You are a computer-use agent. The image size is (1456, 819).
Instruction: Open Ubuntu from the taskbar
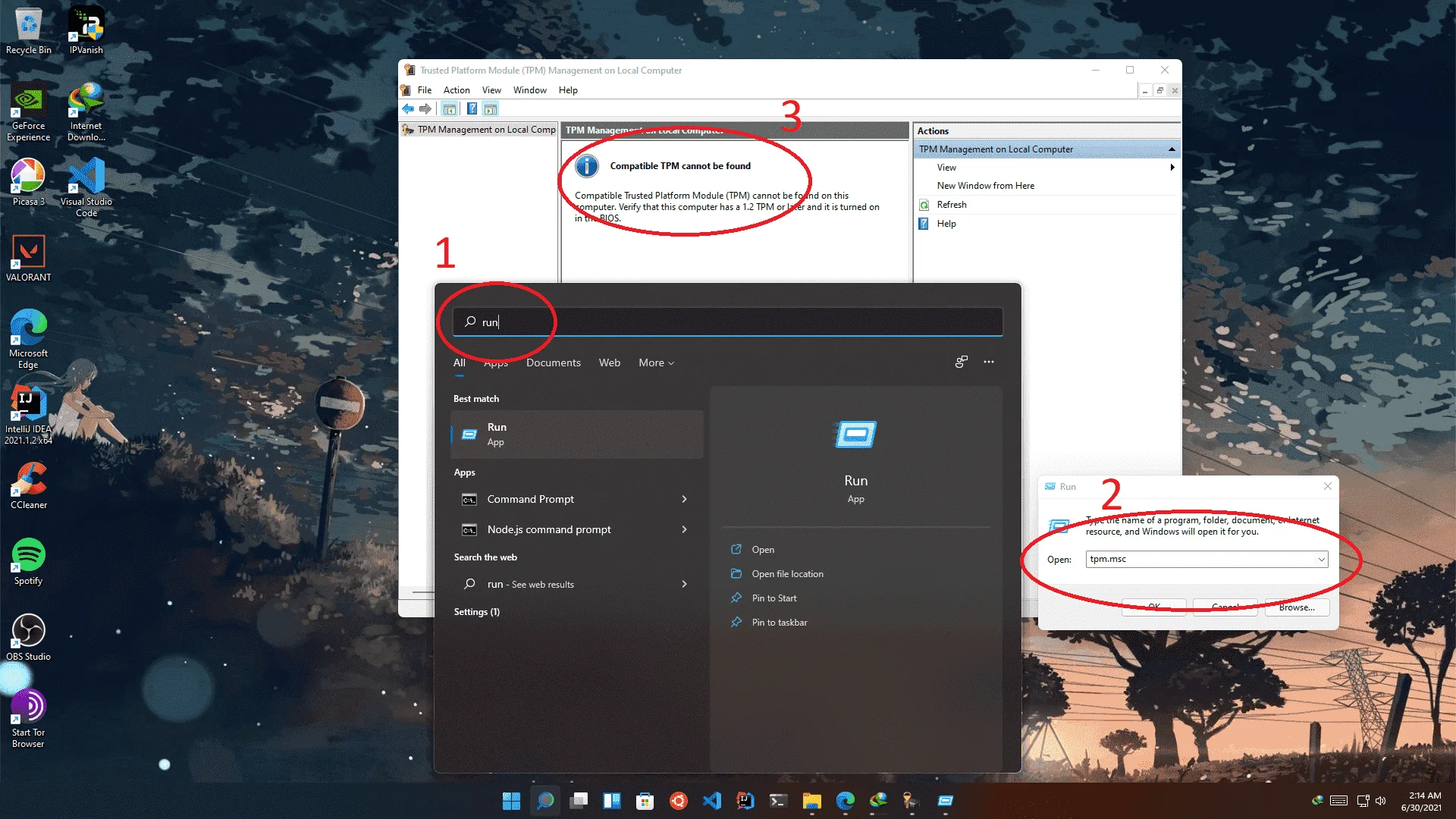tap(679, 801)
